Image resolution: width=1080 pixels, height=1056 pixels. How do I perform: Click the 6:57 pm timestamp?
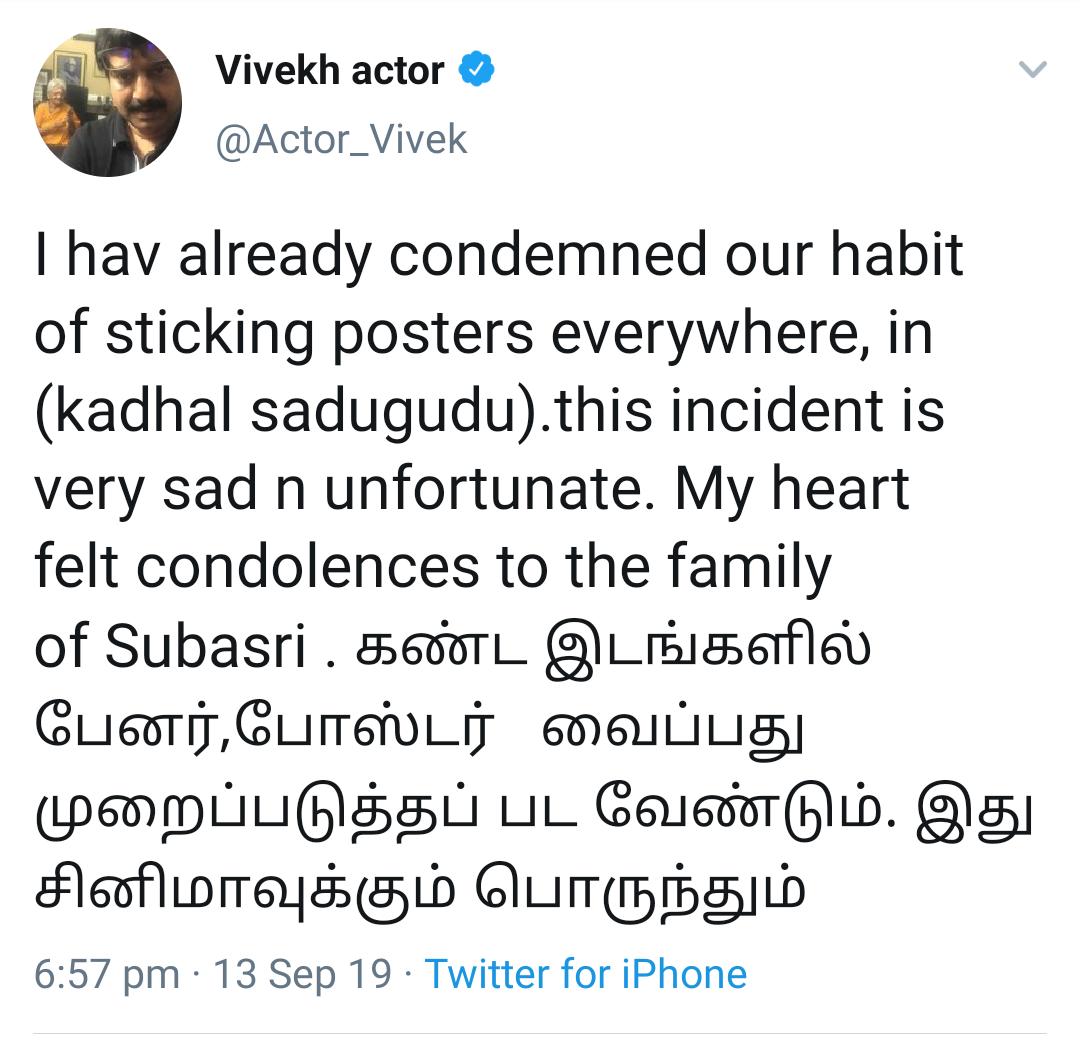[106, 973]
